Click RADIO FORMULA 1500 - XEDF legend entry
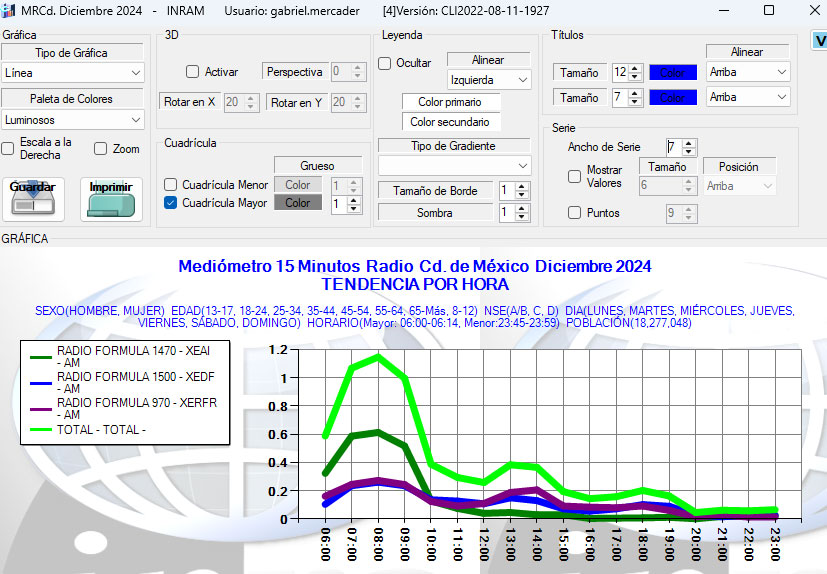 click(x=122, y=382)
